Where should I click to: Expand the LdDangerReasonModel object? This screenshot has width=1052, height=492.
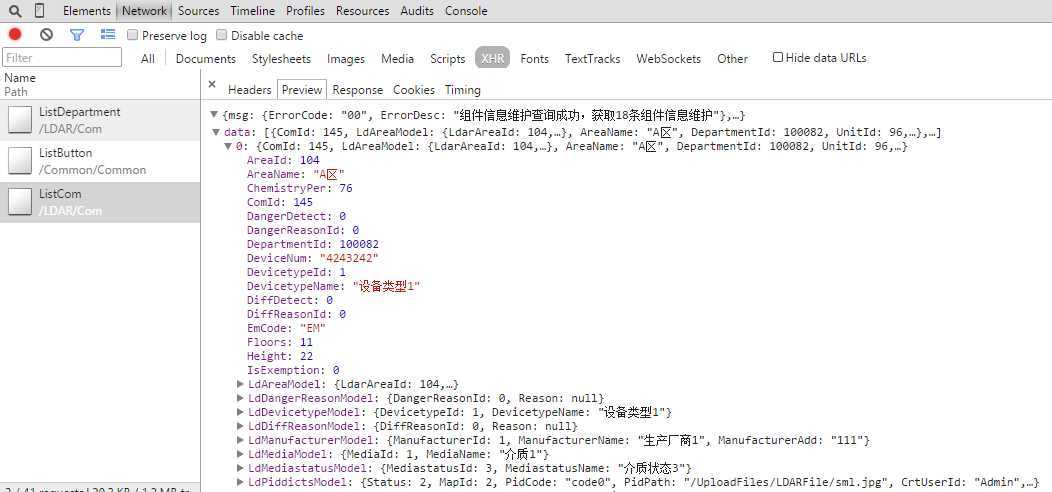tap(241, 398)
